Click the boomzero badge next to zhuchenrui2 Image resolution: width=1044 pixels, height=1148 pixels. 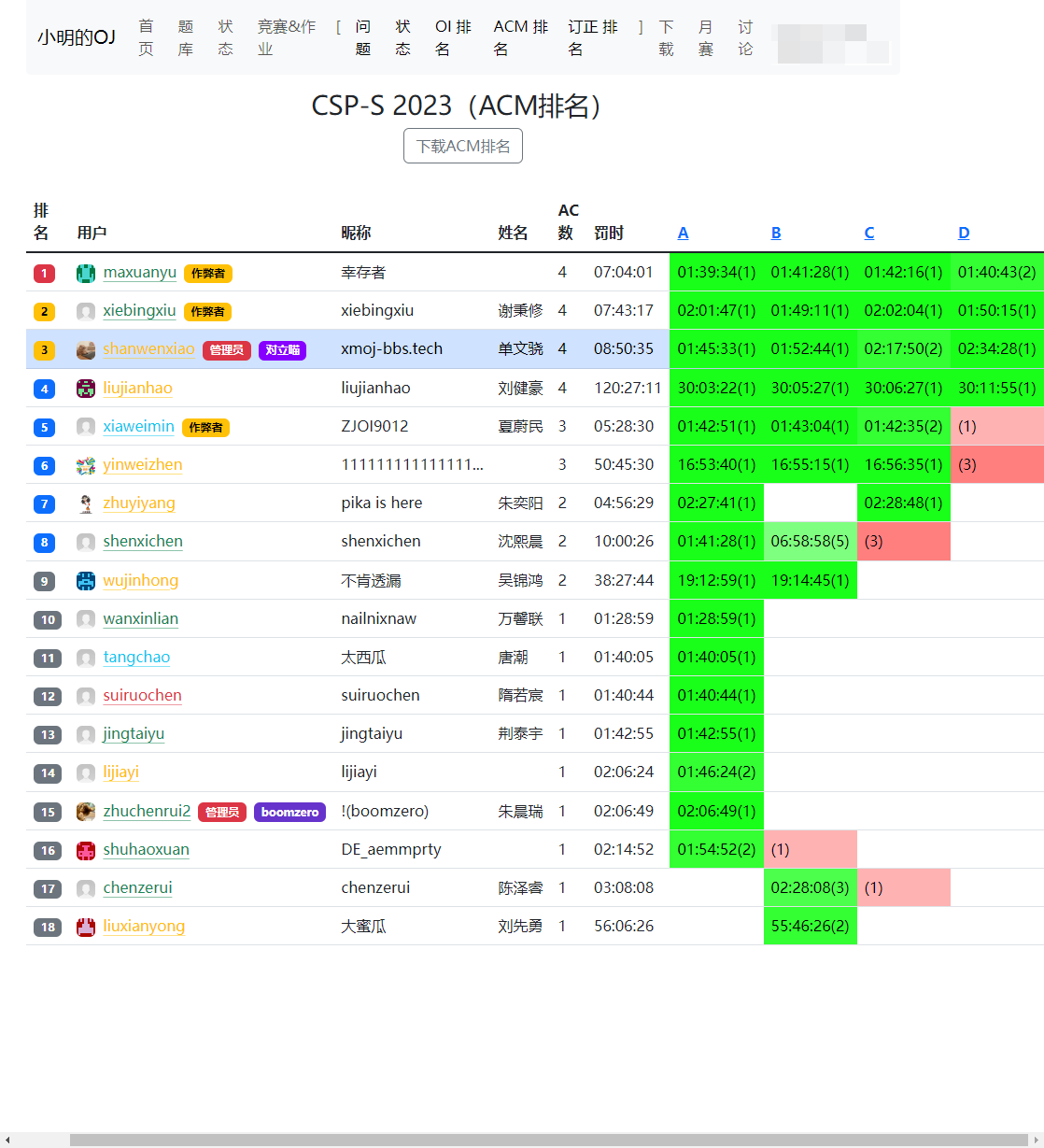tap(289, 812)
